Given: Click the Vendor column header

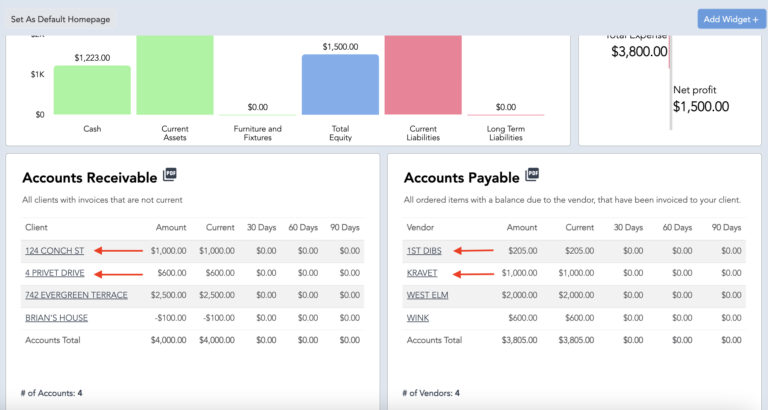Looking at the screenshot, I should click(x=420, y=228).
